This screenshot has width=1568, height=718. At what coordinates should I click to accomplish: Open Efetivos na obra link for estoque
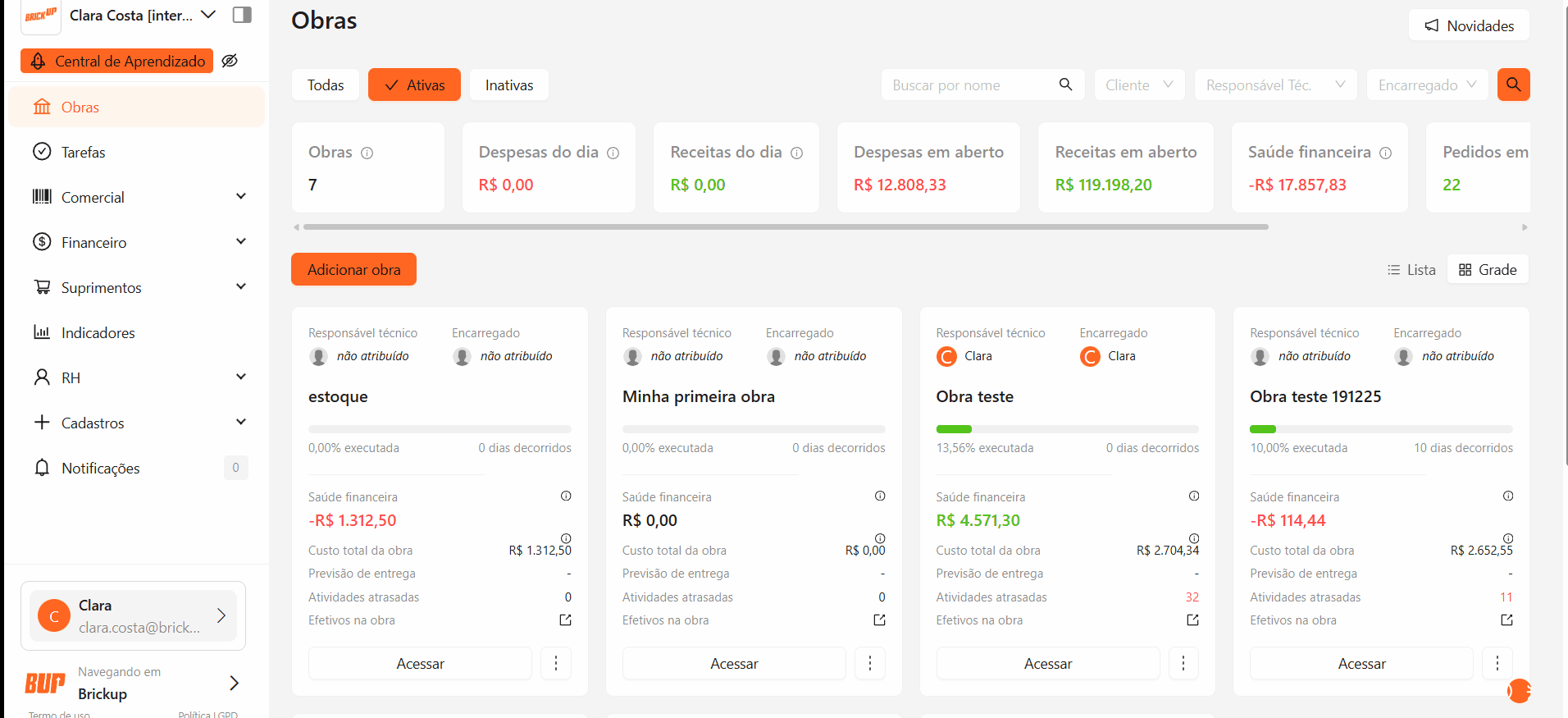pyautogui.click(x=565, y=620)
